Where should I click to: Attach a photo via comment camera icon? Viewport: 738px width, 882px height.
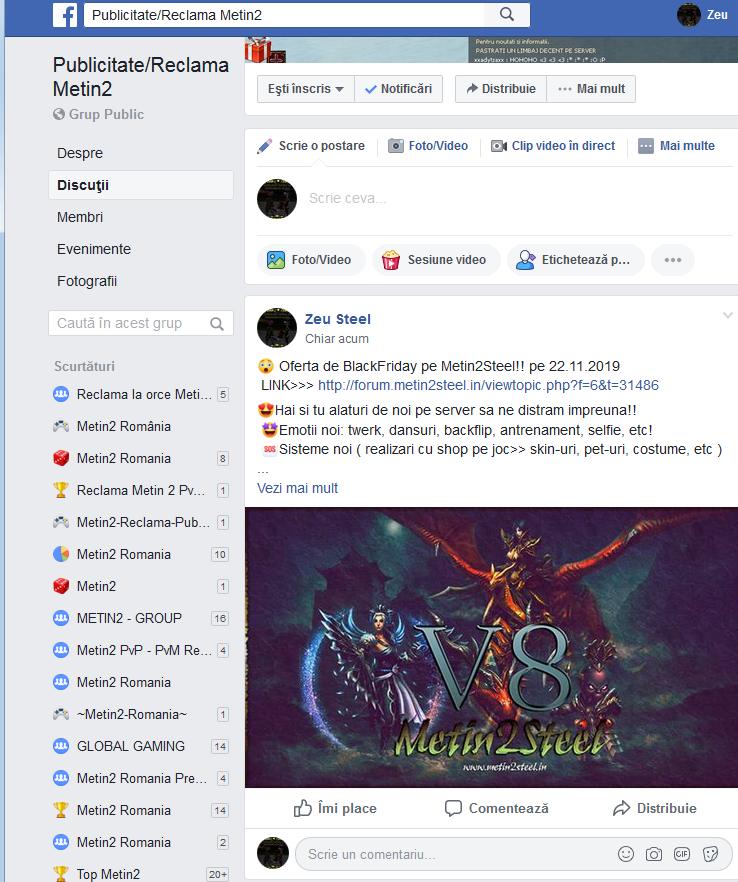point(654,854)
